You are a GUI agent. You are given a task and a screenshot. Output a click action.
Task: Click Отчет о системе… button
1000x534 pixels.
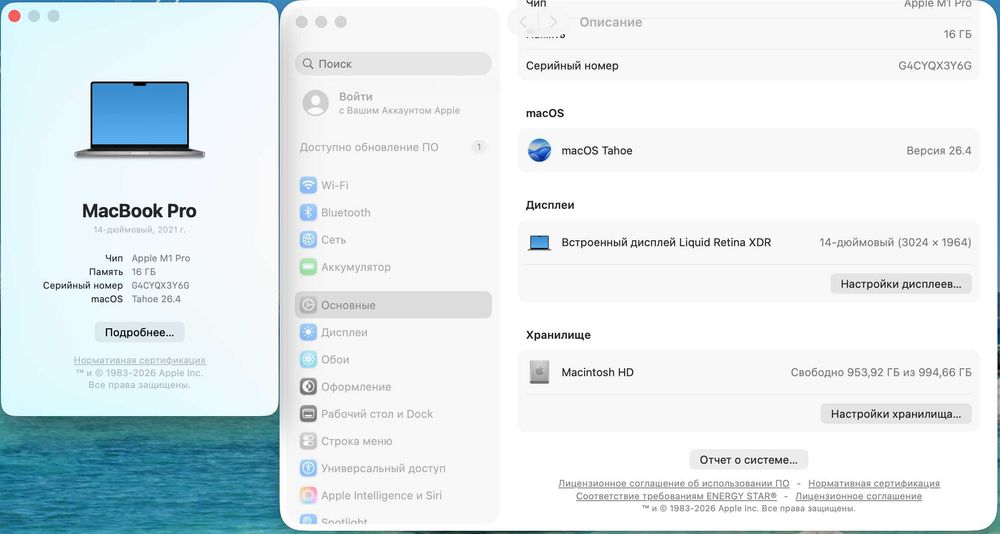749,460
